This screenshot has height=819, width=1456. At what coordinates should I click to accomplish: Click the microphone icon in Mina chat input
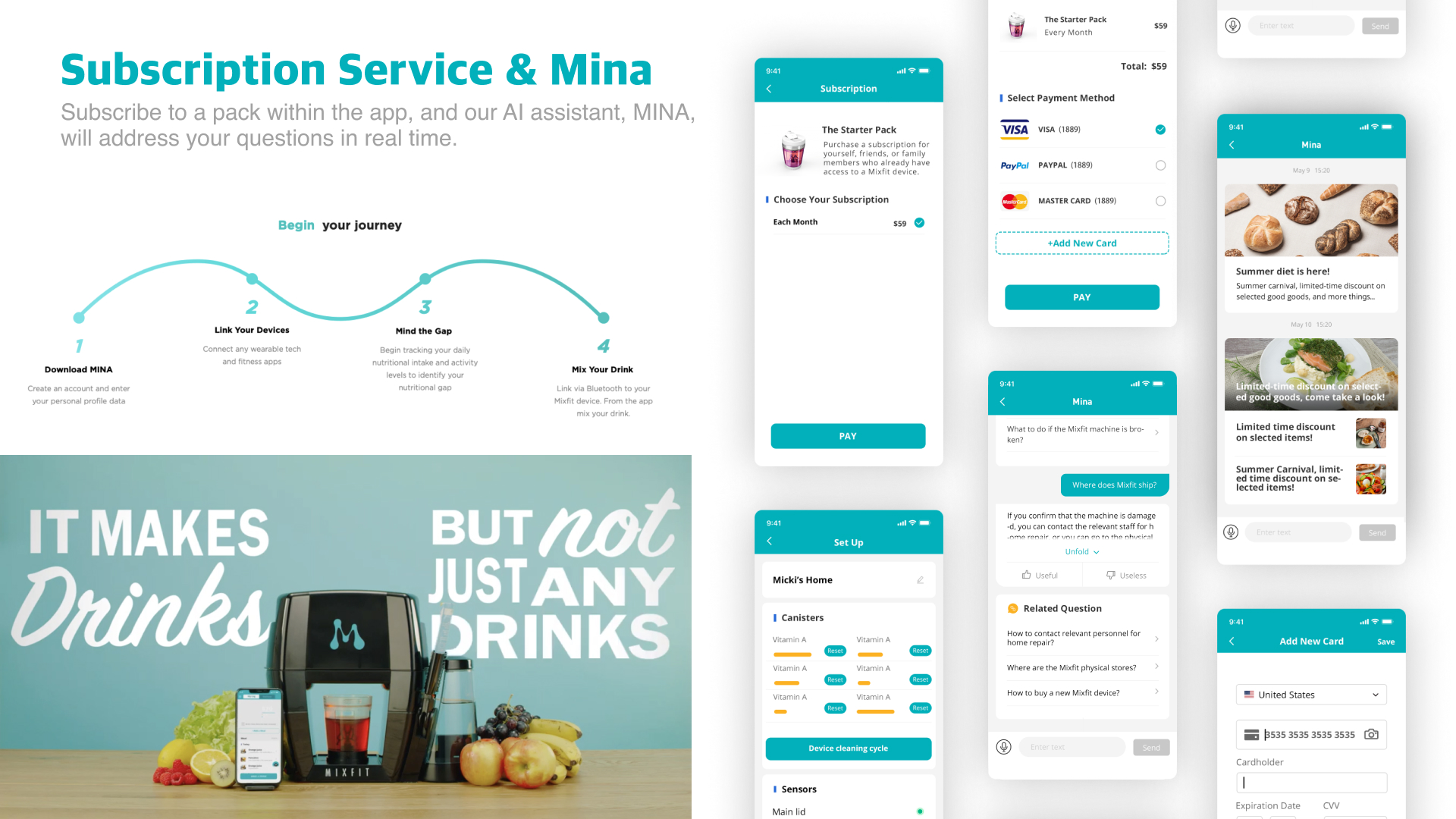pos(1004,748)
